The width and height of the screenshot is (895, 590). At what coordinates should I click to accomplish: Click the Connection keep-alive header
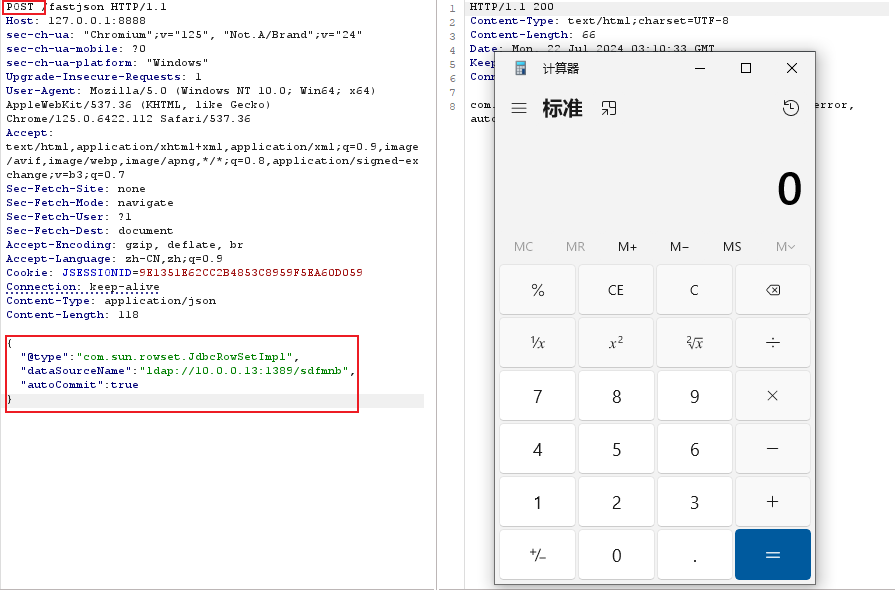coord(83,287)
